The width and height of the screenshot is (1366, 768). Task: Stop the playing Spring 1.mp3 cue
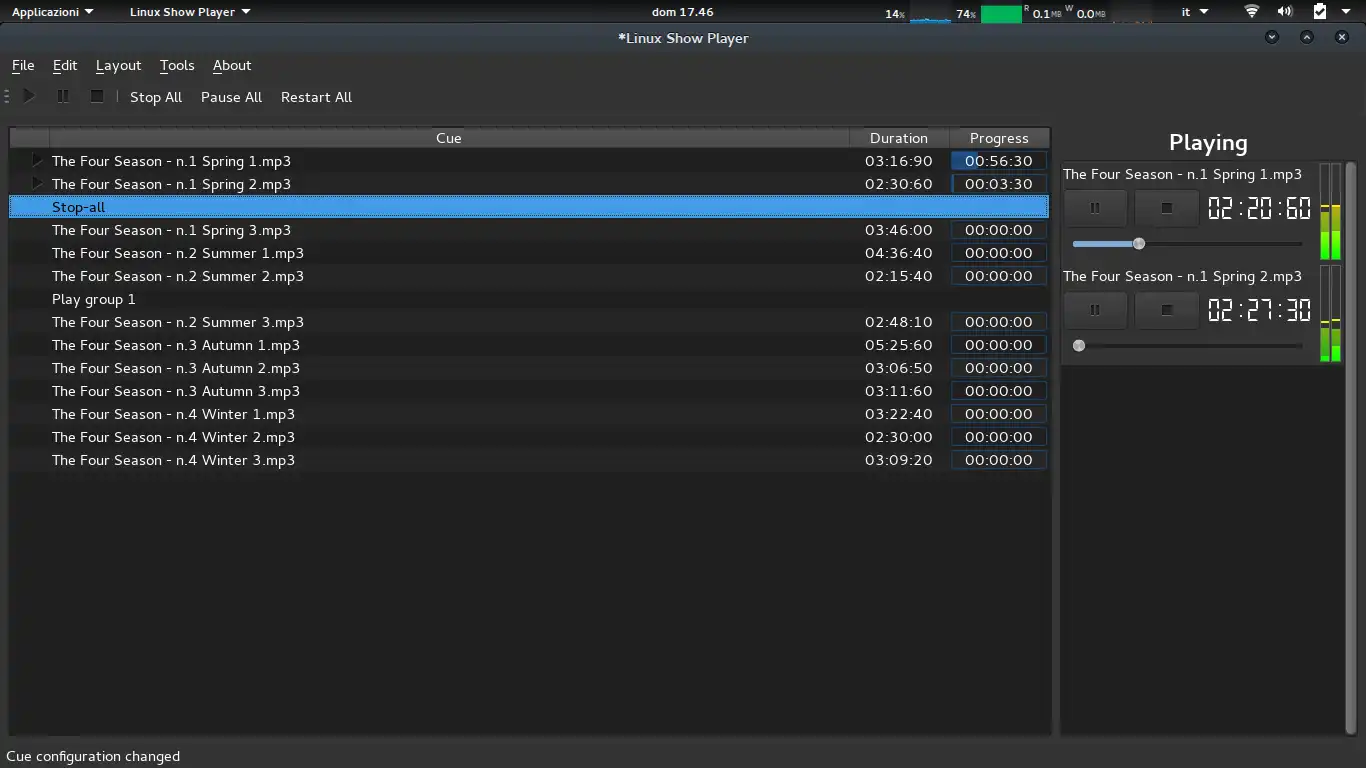1166,208
